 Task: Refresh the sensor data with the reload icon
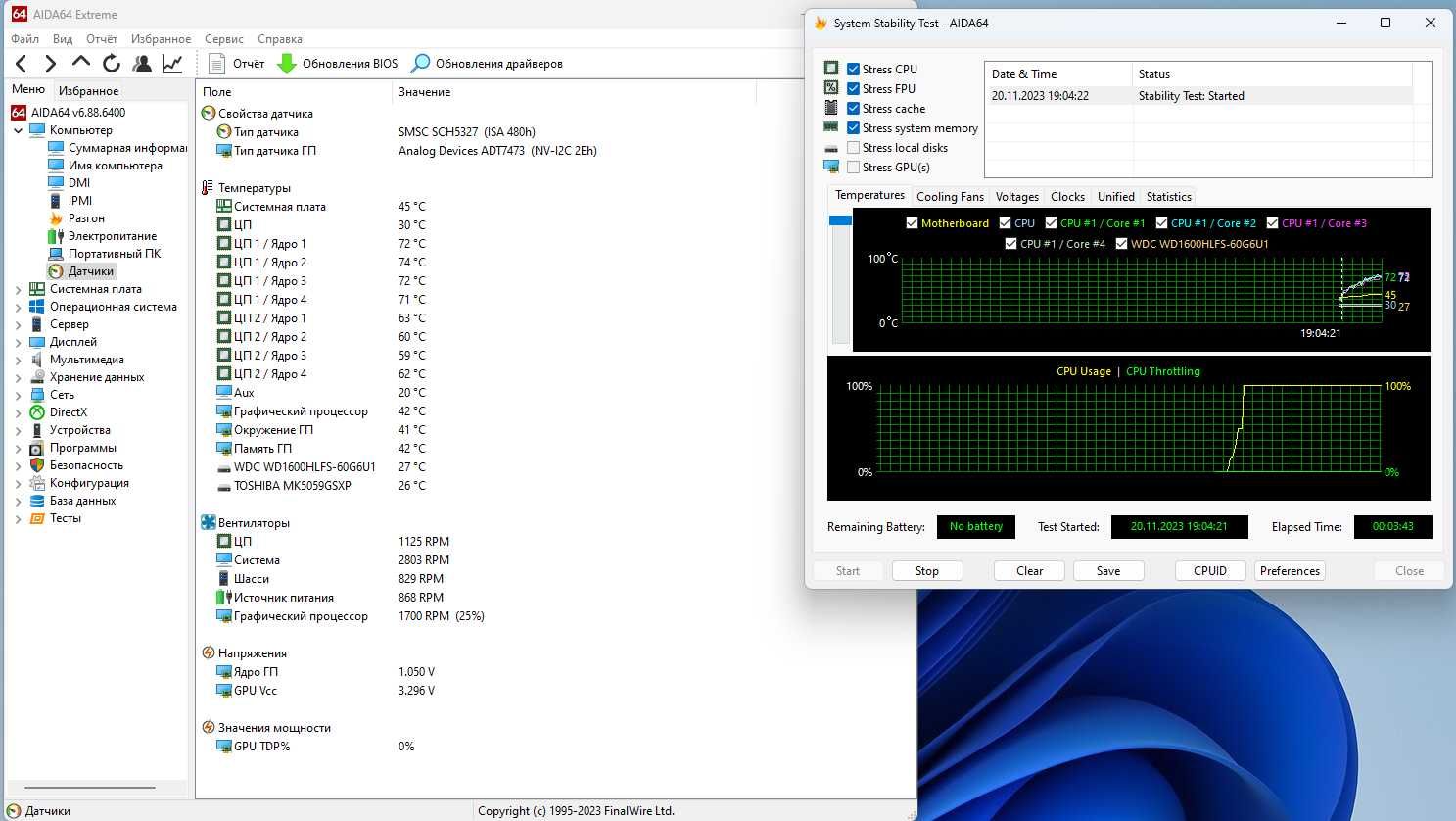pyautogui.click(x=112, y=64)
